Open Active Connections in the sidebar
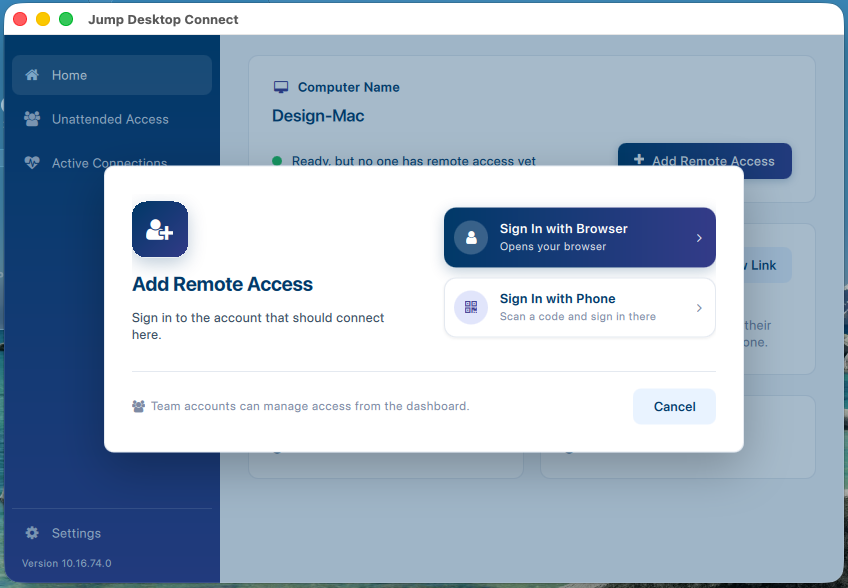This screenshot has width=848, height=588. 112,163
